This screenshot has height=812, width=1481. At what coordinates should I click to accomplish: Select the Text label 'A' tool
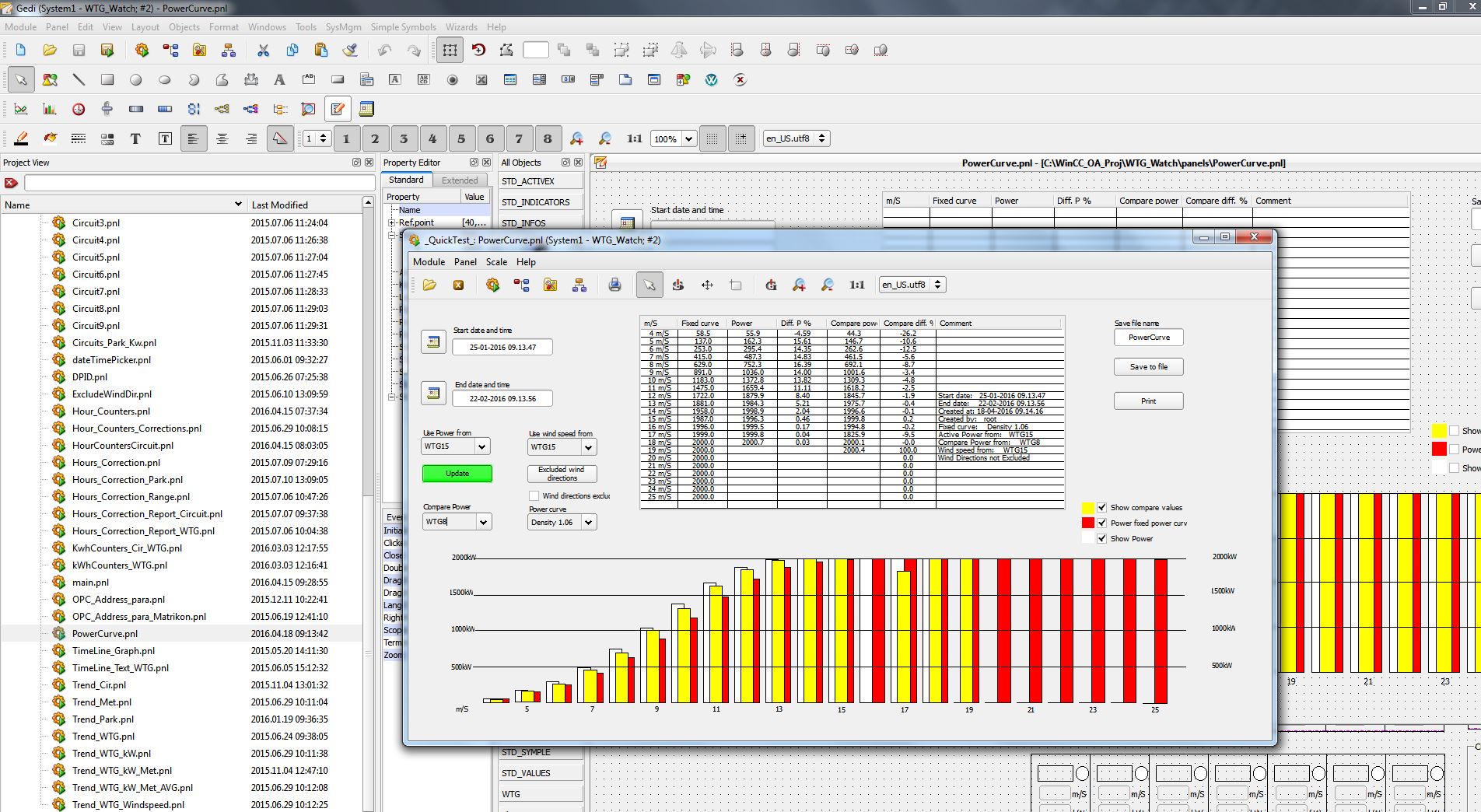tap(279, 79)
